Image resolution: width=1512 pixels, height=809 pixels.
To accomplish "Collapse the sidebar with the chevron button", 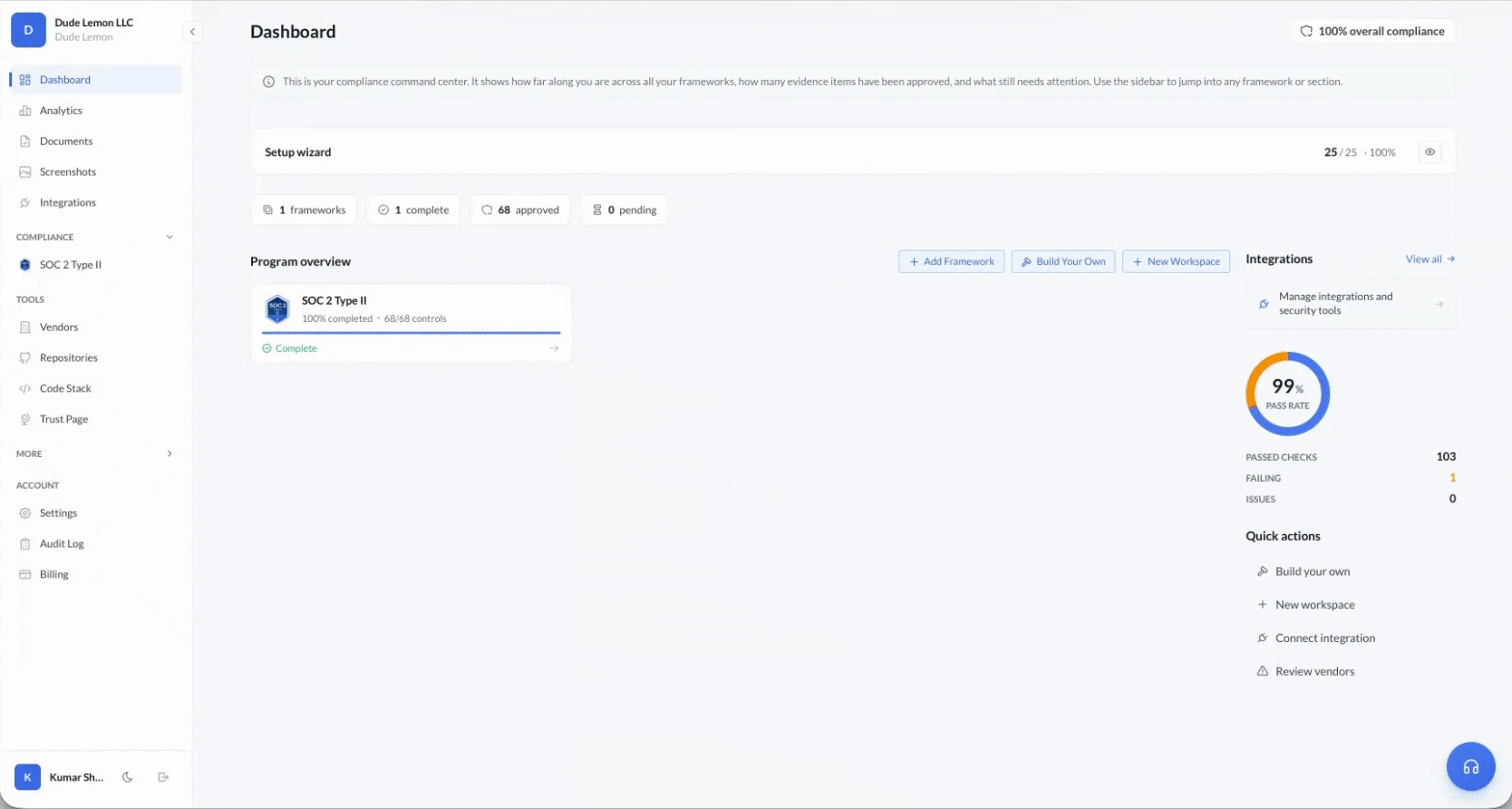I will pos(192,32).
